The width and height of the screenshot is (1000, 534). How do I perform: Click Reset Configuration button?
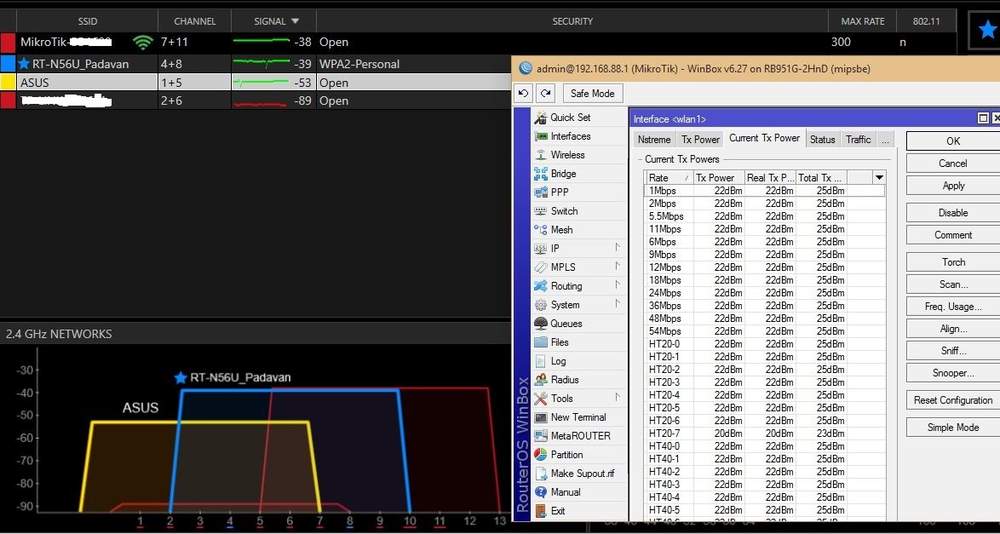pos(953,400)
